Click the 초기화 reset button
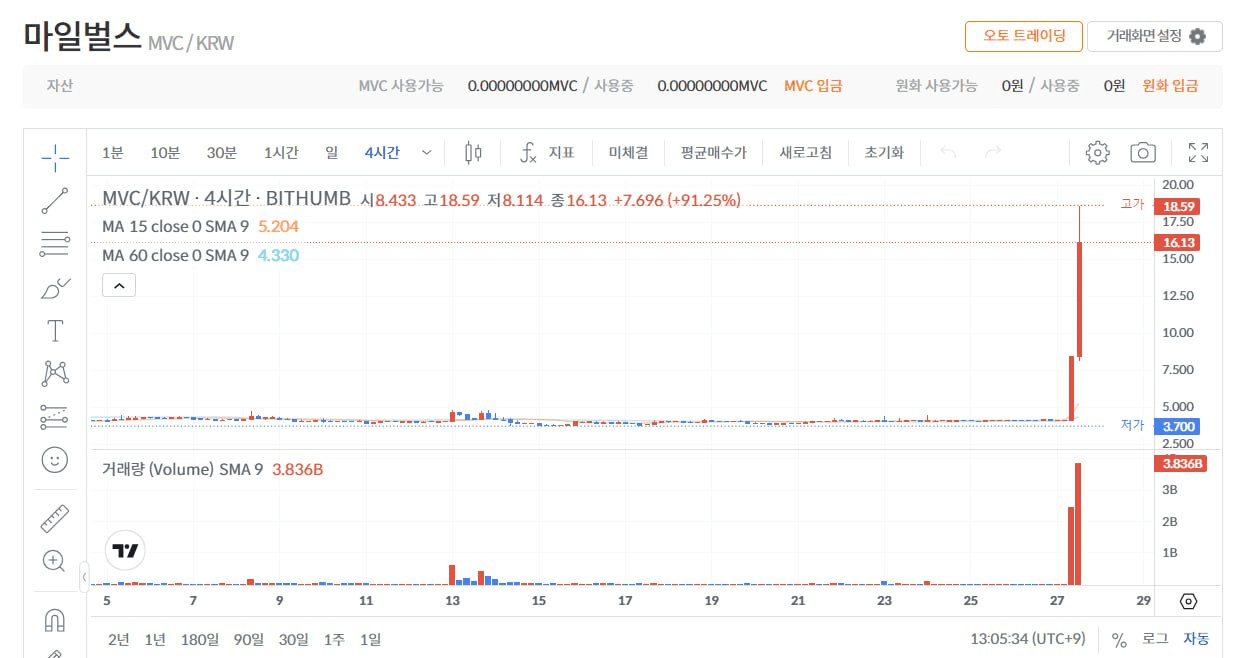 [884, 153]
